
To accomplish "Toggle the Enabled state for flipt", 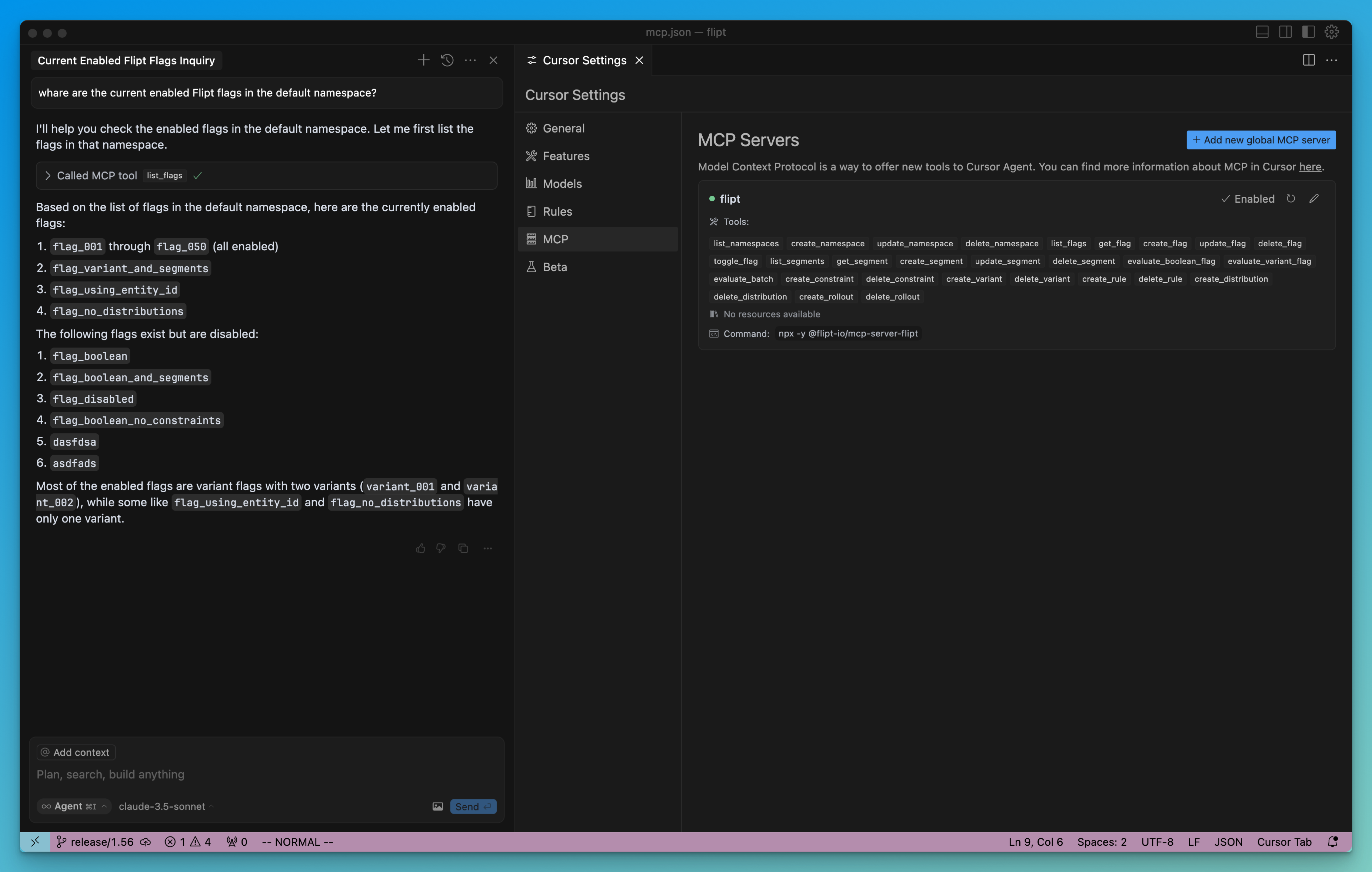I will [1248, 199].
